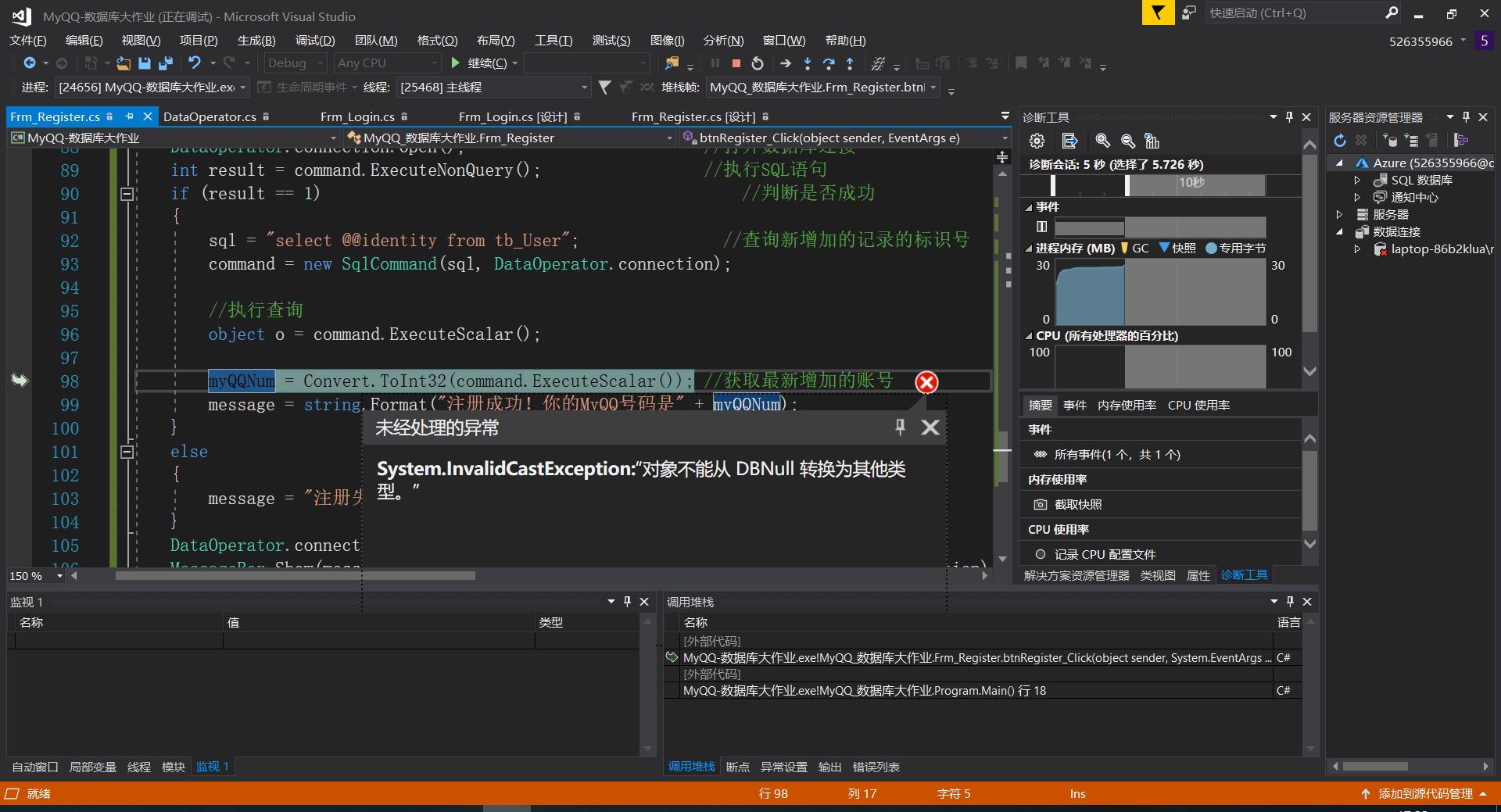The height and width of the screenshot is (812, 1501).
Task: Pause the diagnostic events track
Action: pyautogui.click(x=1041, y=227)
